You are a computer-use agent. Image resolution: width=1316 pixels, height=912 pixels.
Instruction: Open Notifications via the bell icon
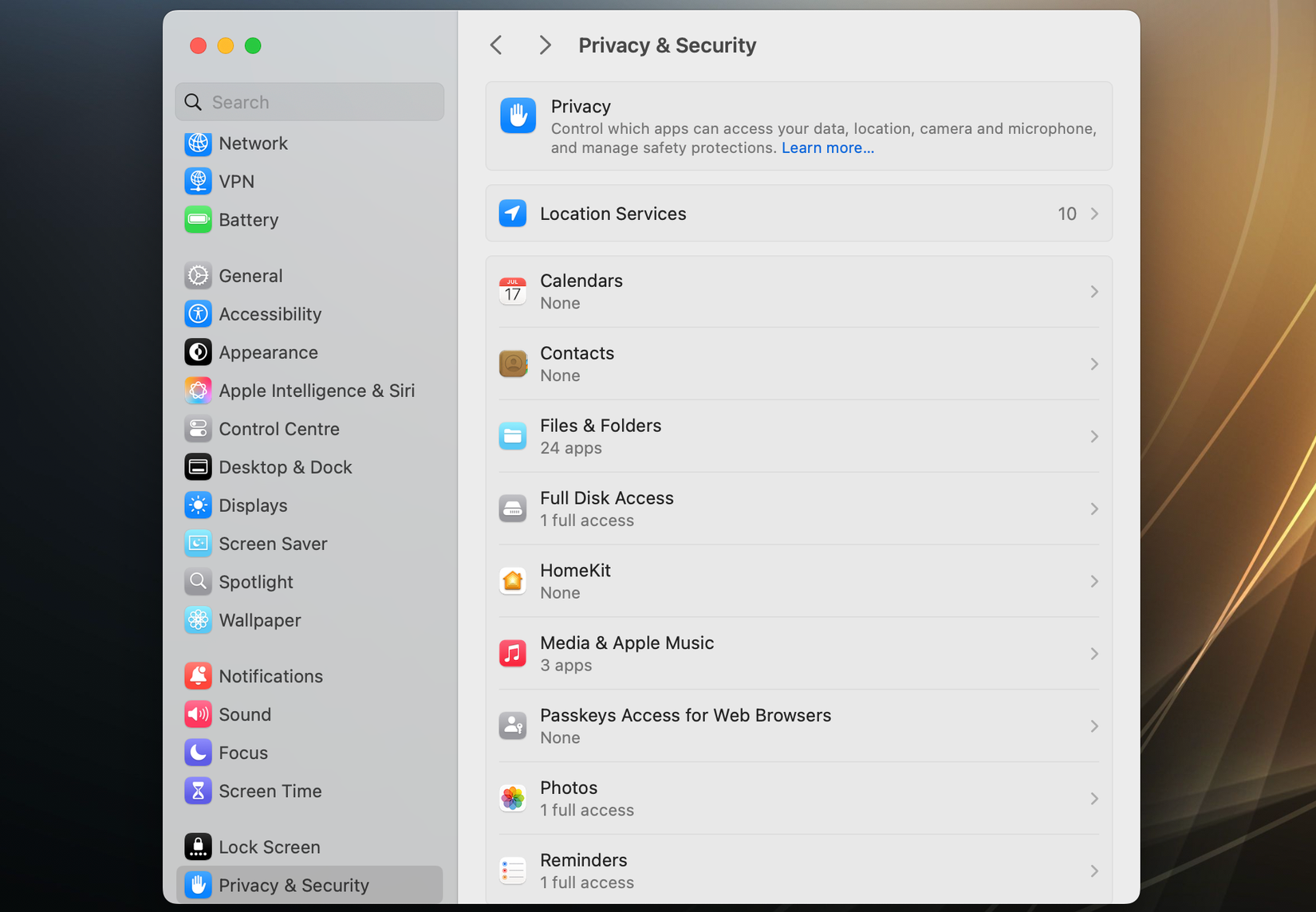click(198, 675)
